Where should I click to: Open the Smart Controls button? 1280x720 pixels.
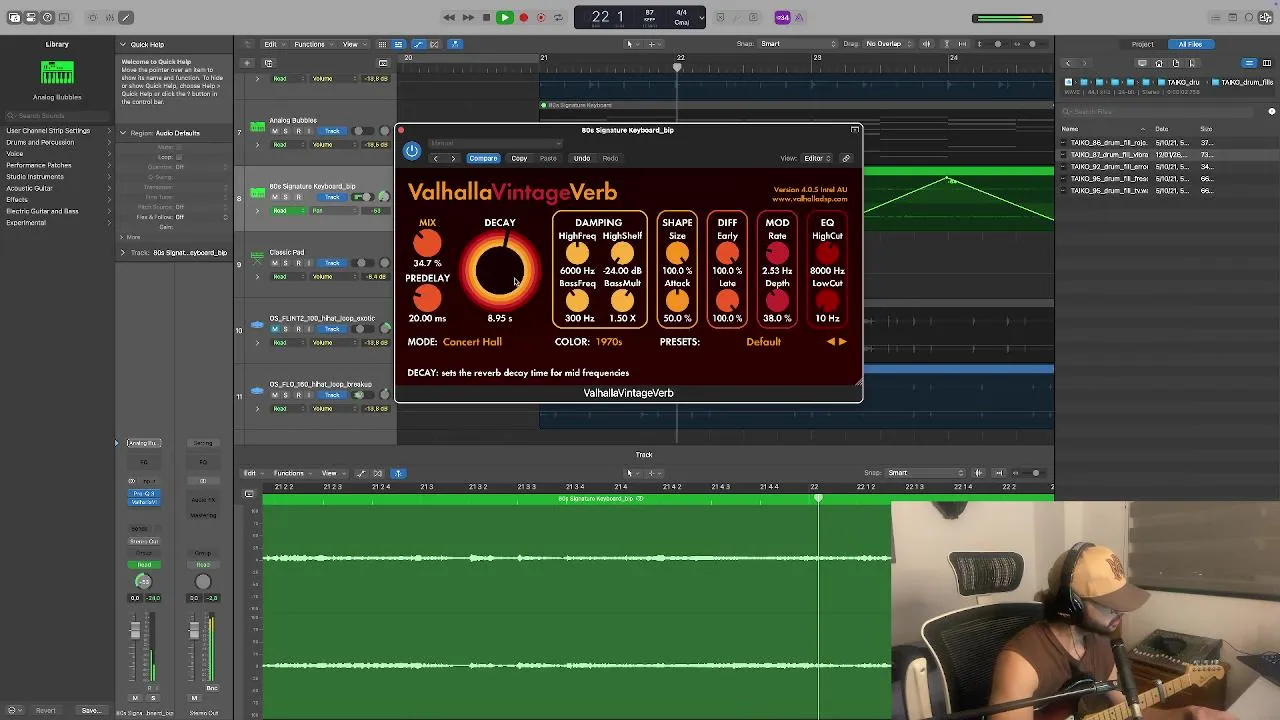pyautogui.click(x=93, y=17)
